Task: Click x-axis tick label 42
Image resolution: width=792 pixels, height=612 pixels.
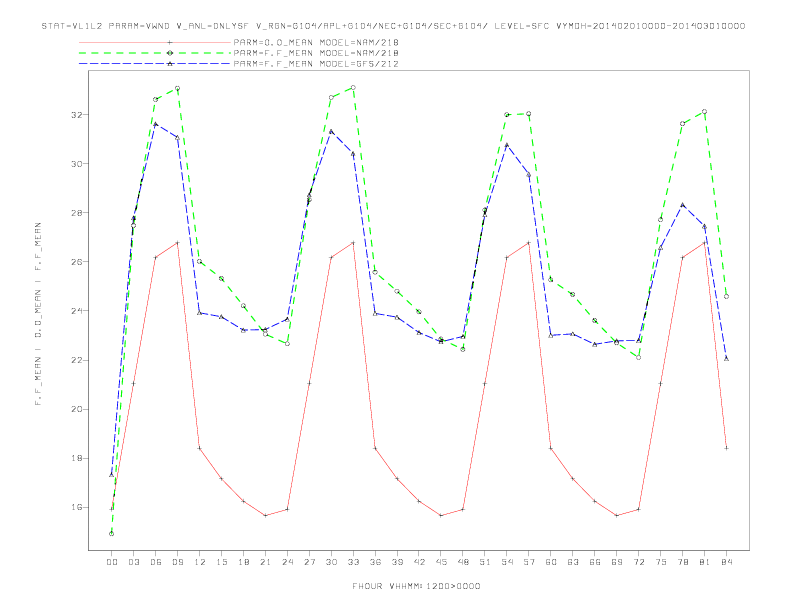Action: tap(419, 562)
